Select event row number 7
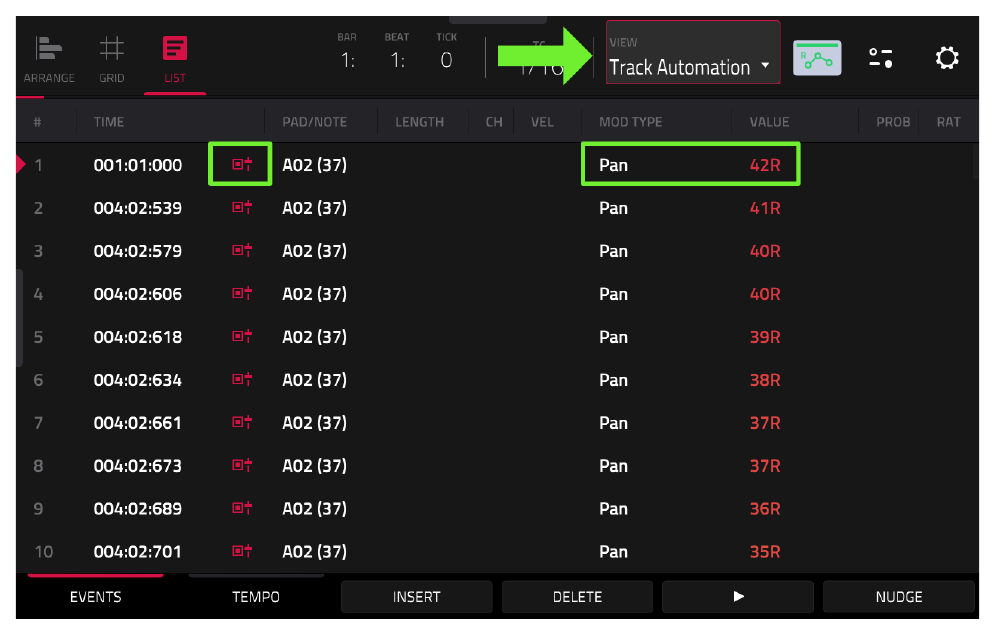 coord(38,423)
